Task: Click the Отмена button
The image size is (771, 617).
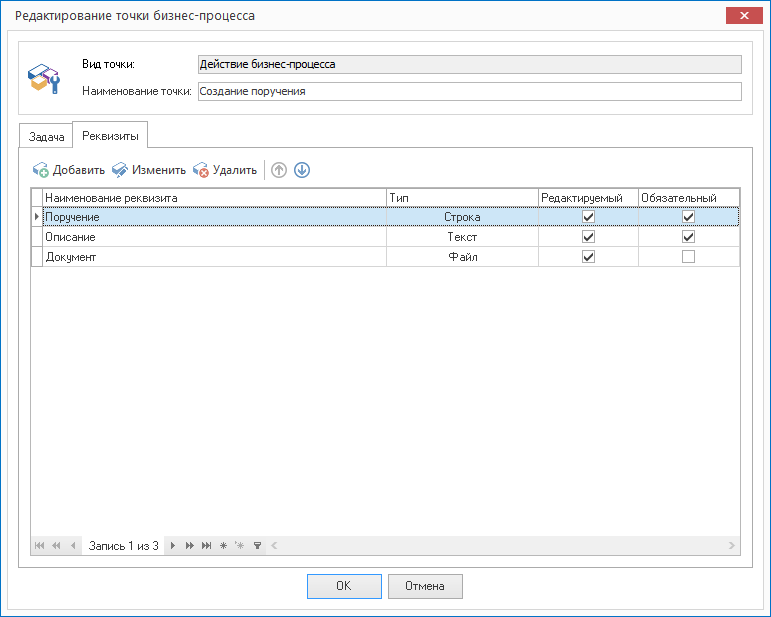Action: pyautogui.click(x=425, y=586)
